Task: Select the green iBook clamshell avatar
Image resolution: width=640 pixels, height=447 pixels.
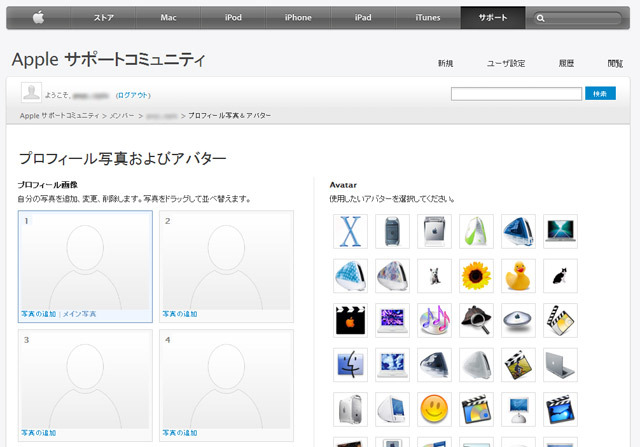Action: [476, 231]
